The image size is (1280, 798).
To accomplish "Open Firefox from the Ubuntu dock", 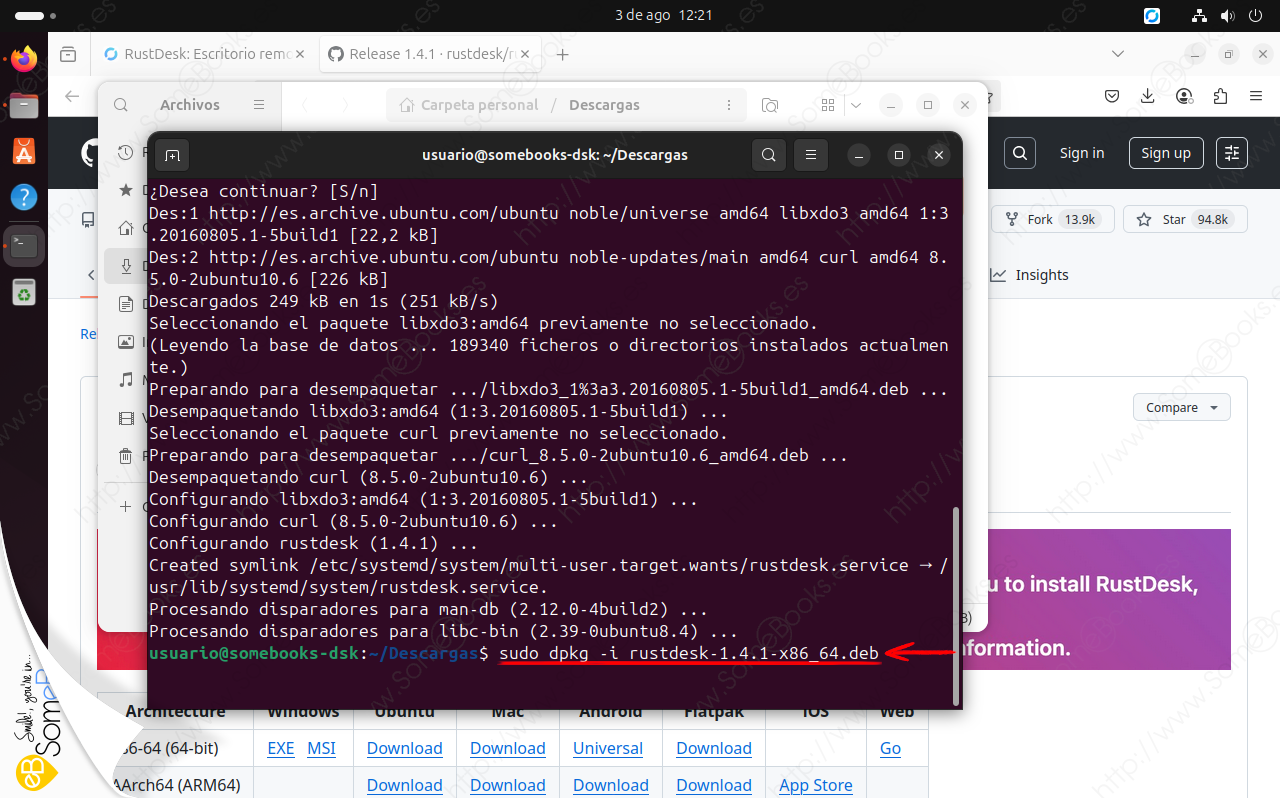I will point(24,59).
